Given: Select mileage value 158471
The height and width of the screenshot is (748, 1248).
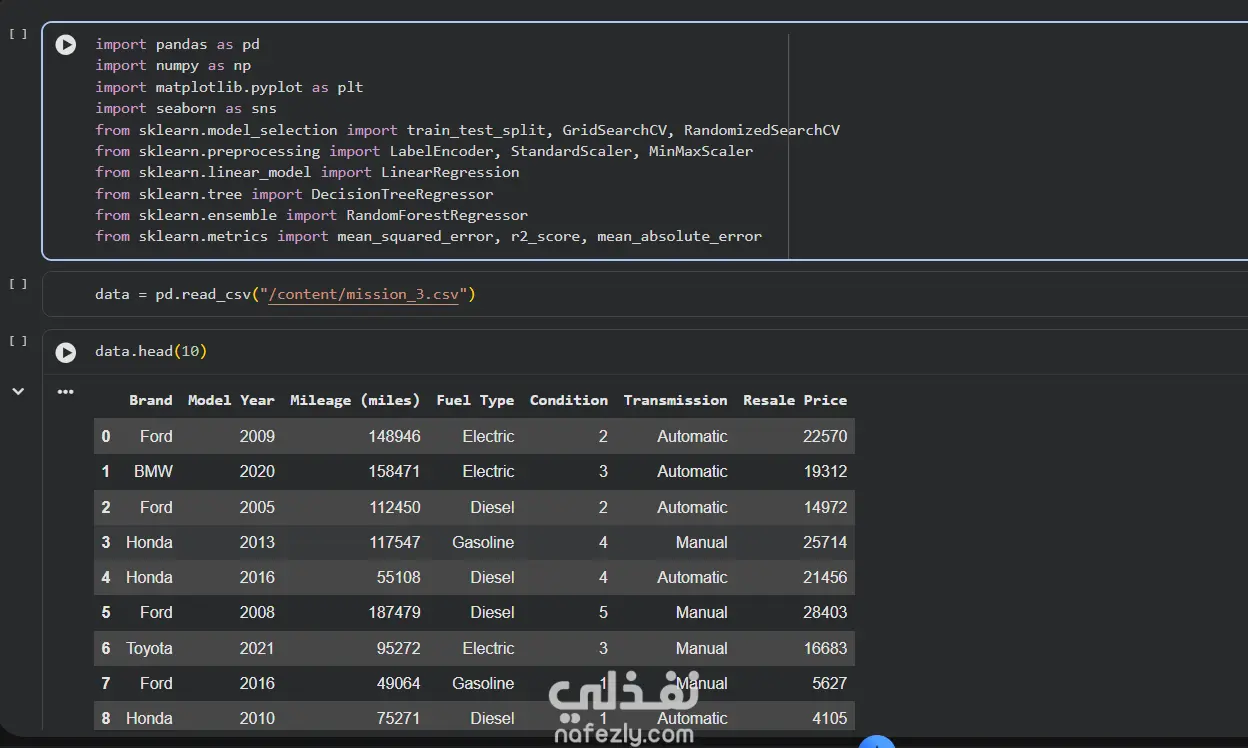Looking at the screenshot, I should pos(395,471).
